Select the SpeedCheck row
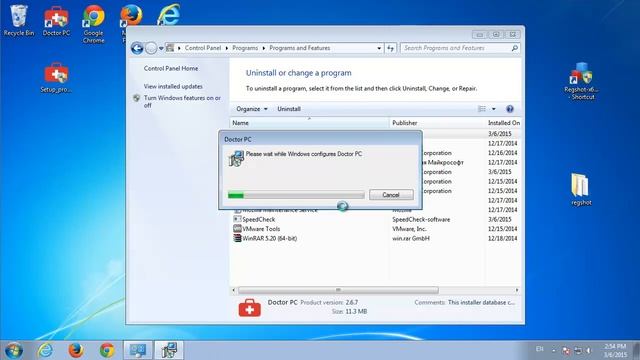The height and width of the screenshot is (360, 640). tap(375, 219)
